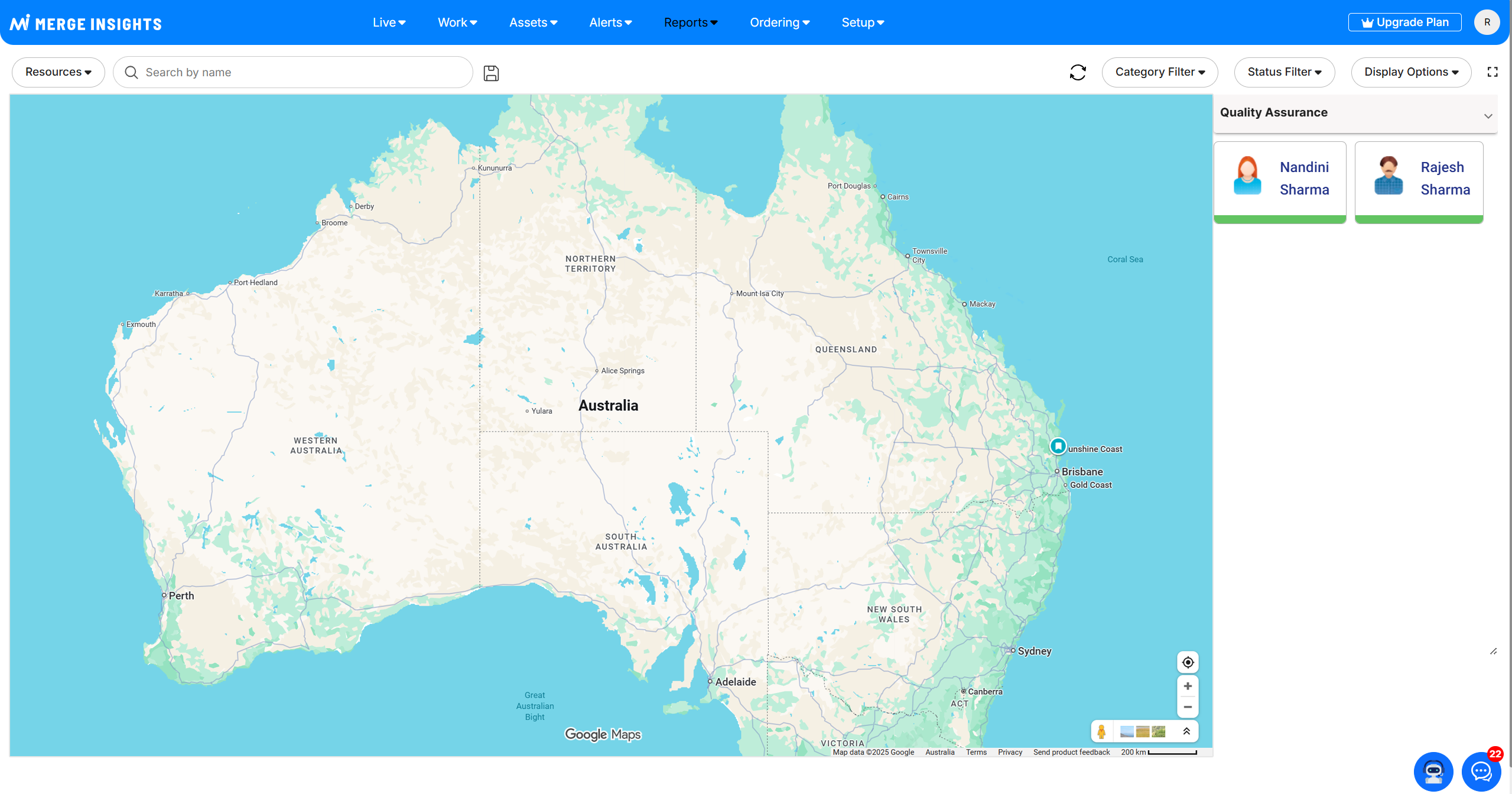Image resolution: width=1512 pixels, height=794 pixels.
Task: Open chat messages with 22 badge
Action: [1481, 771]
